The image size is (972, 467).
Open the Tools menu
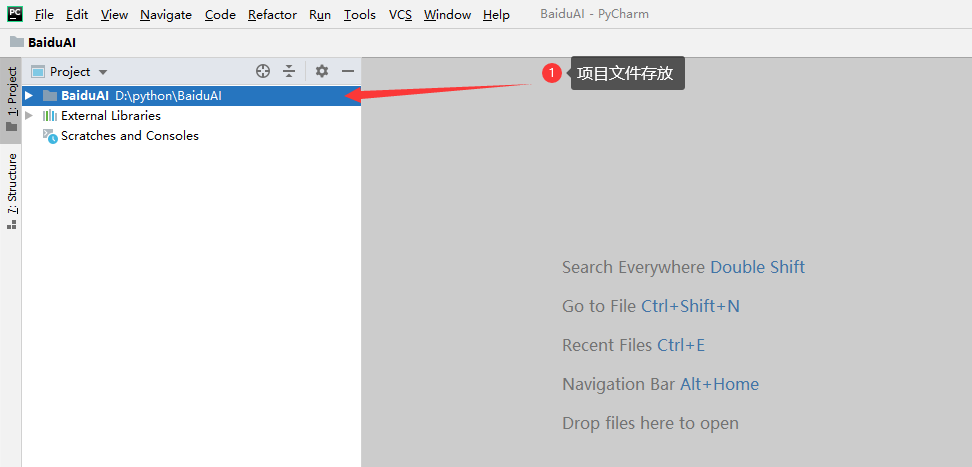click(x=360, y=14)
